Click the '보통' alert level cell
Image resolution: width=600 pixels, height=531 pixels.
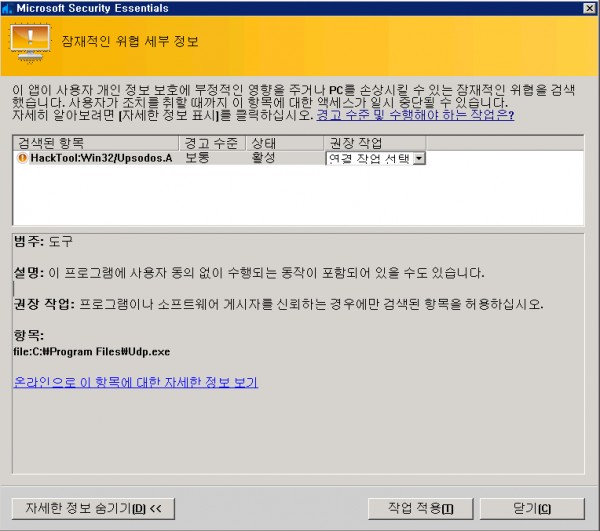[197, 158]
